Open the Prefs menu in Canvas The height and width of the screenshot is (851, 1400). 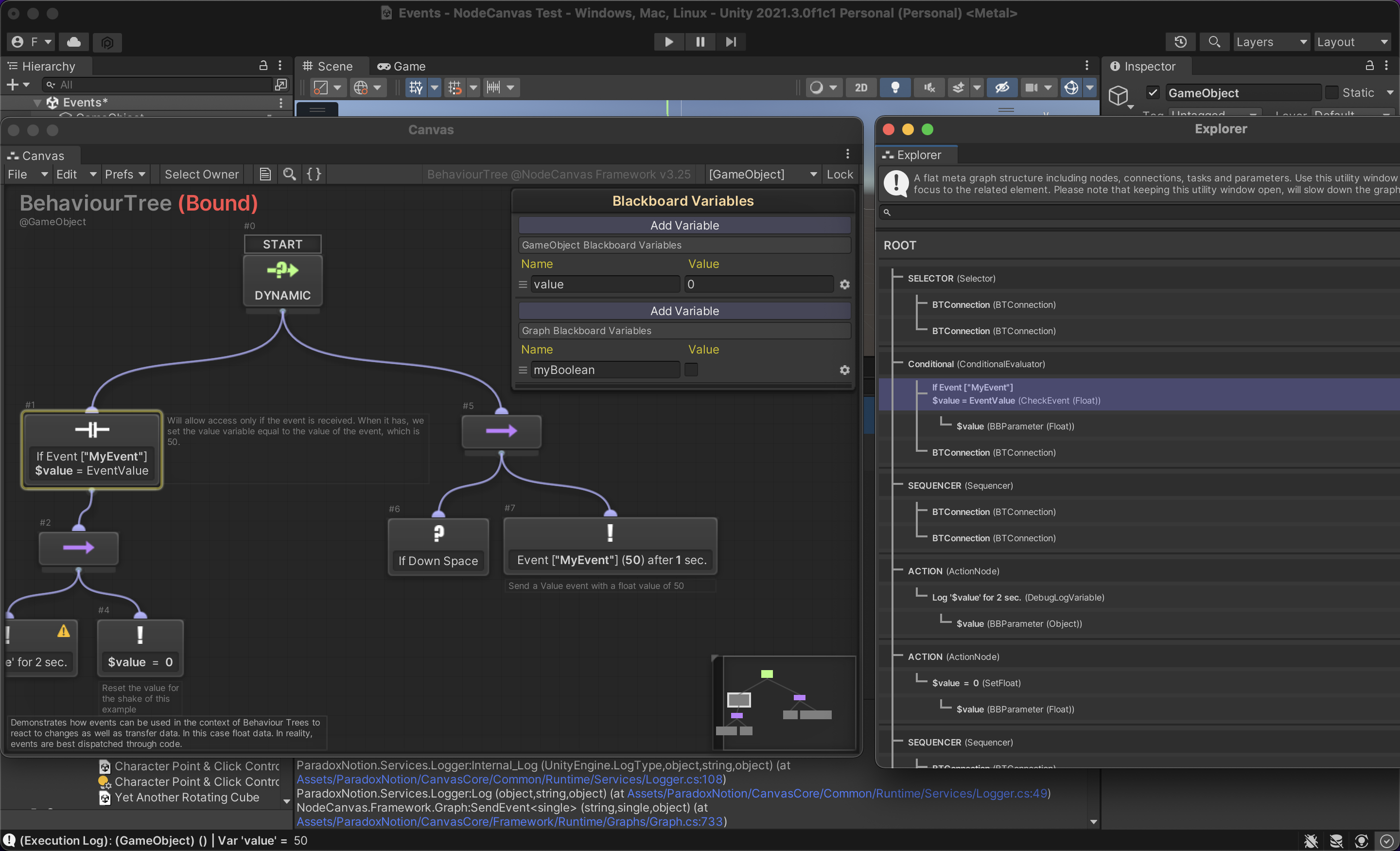click(124, 174)
